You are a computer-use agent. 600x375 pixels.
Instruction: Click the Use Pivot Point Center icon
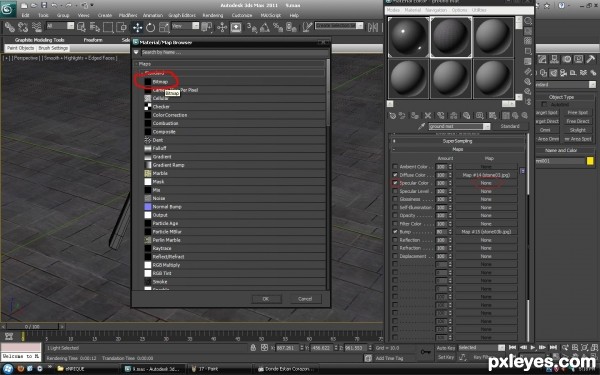207,27
